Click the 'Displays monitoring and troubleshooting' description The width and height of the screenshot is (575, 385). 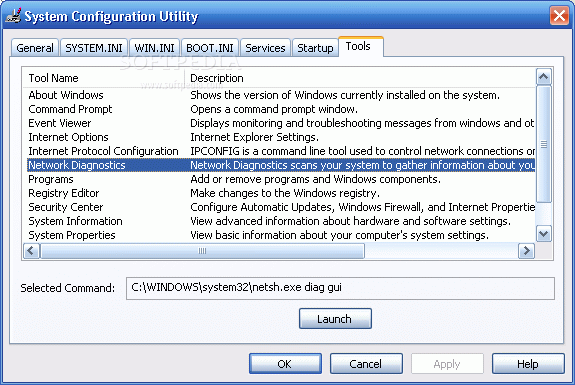pos(362,123)
